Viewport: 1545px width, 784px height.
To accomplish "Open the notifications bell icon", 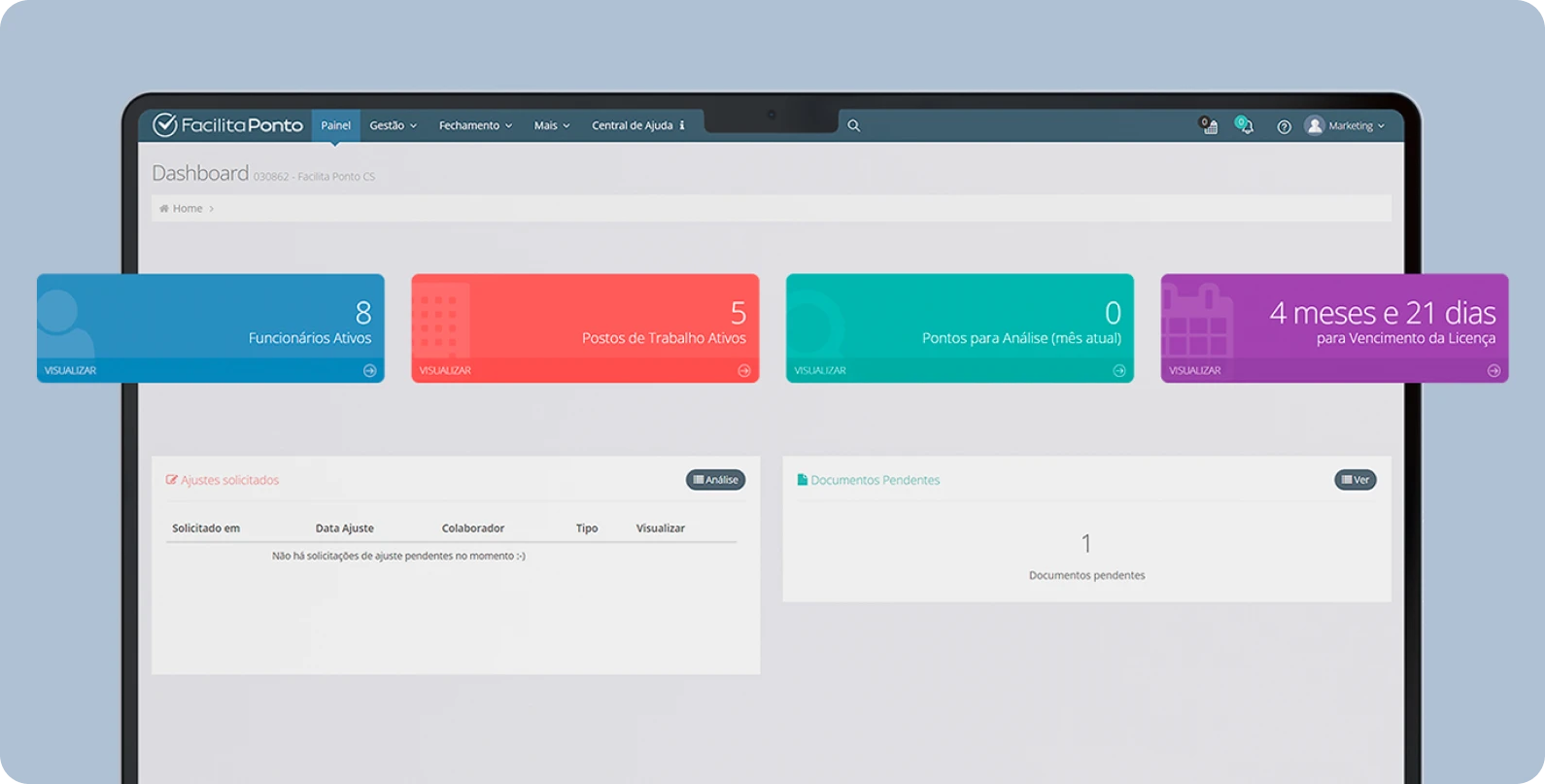I will [x=1246, y=126].
